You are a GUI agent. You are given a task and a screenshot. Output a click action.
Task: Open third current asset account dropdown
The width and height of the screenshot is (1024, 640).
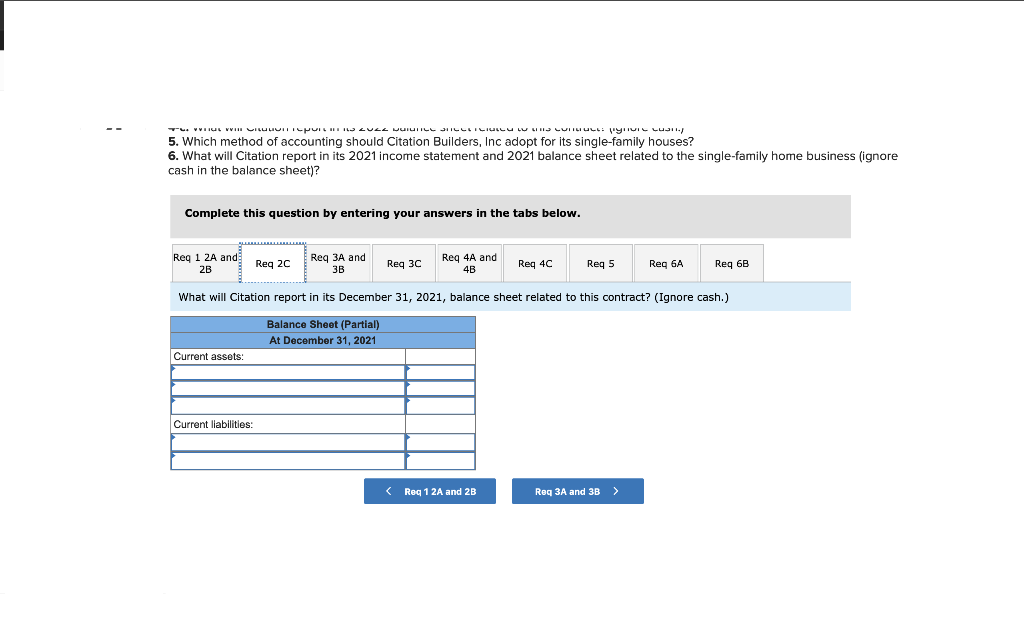coord(288,406)
